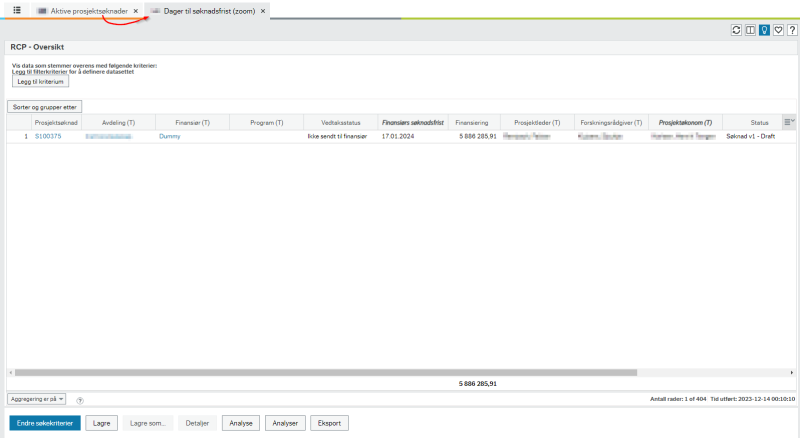Click the scrollbar's left arrow
Viewport: 800px width, 438px height.
tap(11, 373)
